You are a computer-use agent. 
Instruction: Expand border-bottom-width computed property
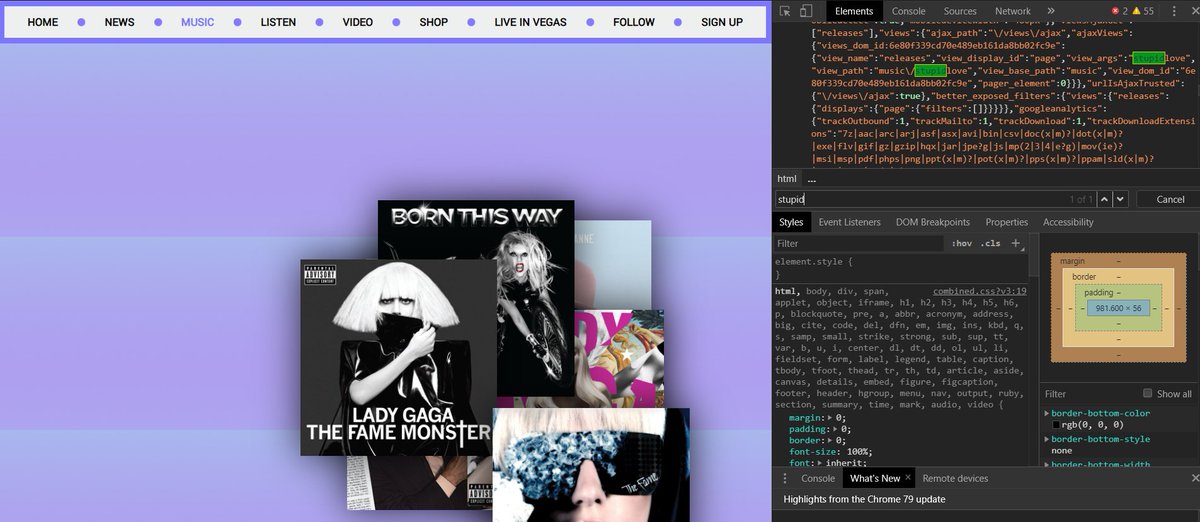click(x=1047, y=464)
